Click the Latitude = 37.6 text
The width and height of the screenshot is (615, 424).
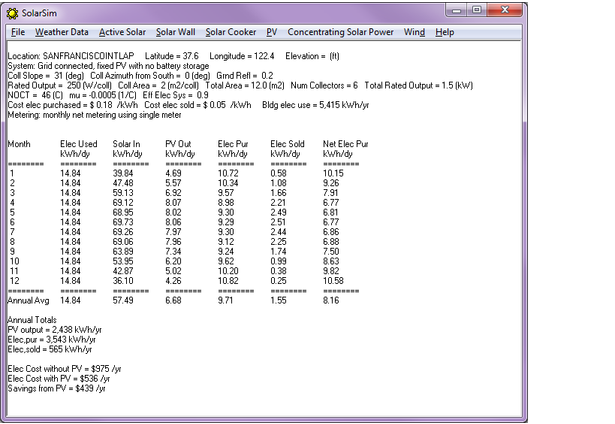click(x=172, y=56)
